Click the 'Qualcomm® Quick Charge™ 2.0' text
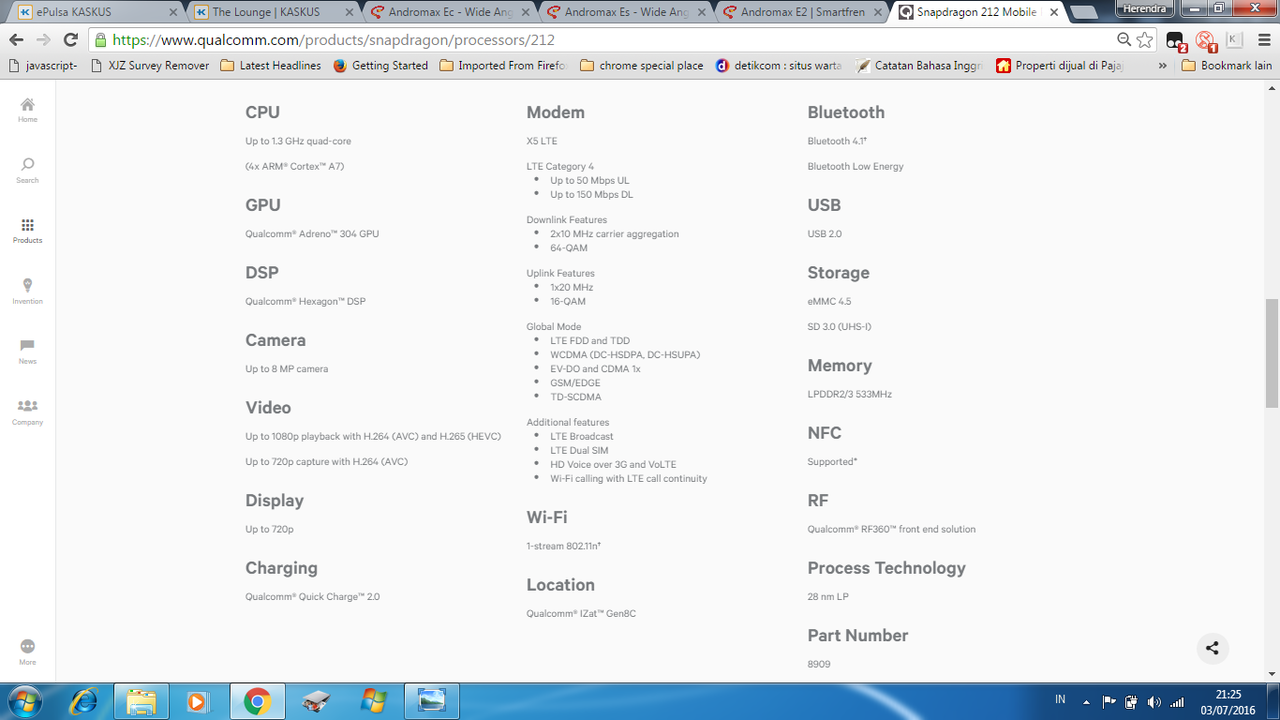 312,597
